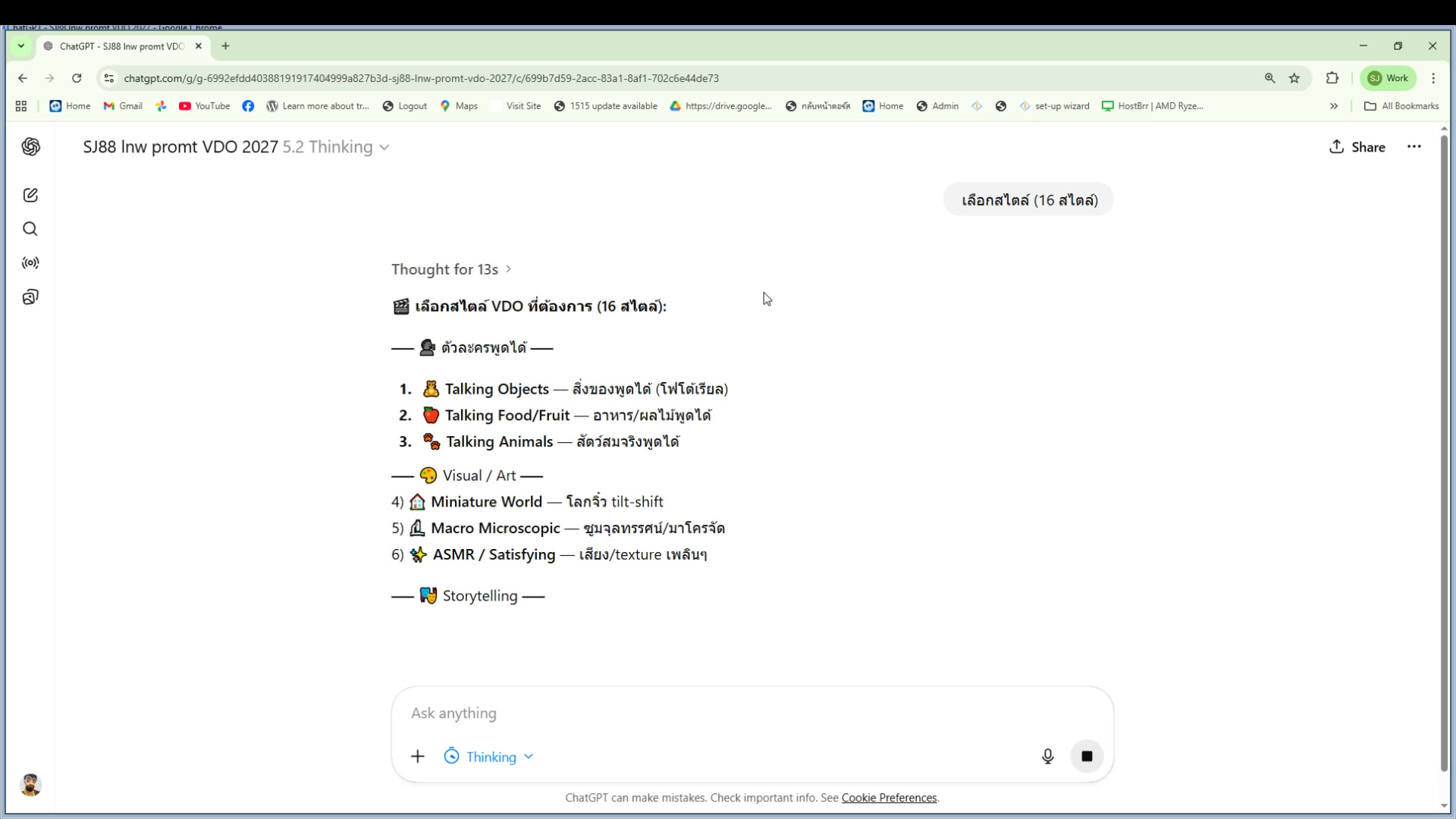The width and height of the screenshot is (1456, 819).
Task: Open search chats magnifier icon
Action: click(x=30, y=229)
